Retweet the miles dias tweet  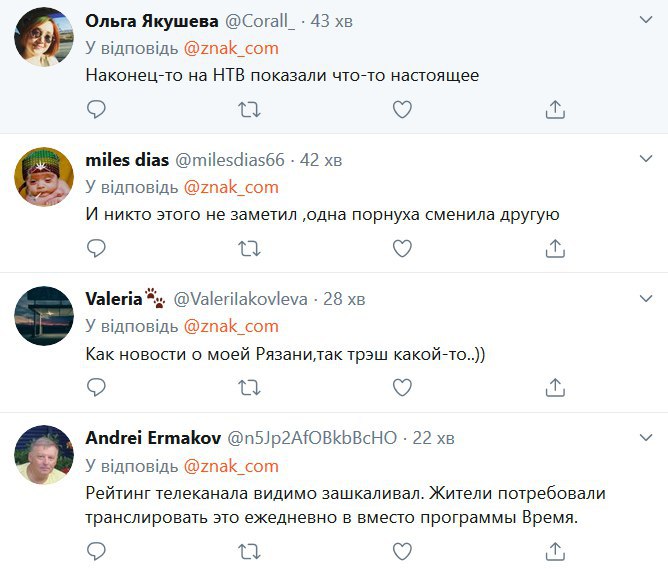[x=250, y=247]
